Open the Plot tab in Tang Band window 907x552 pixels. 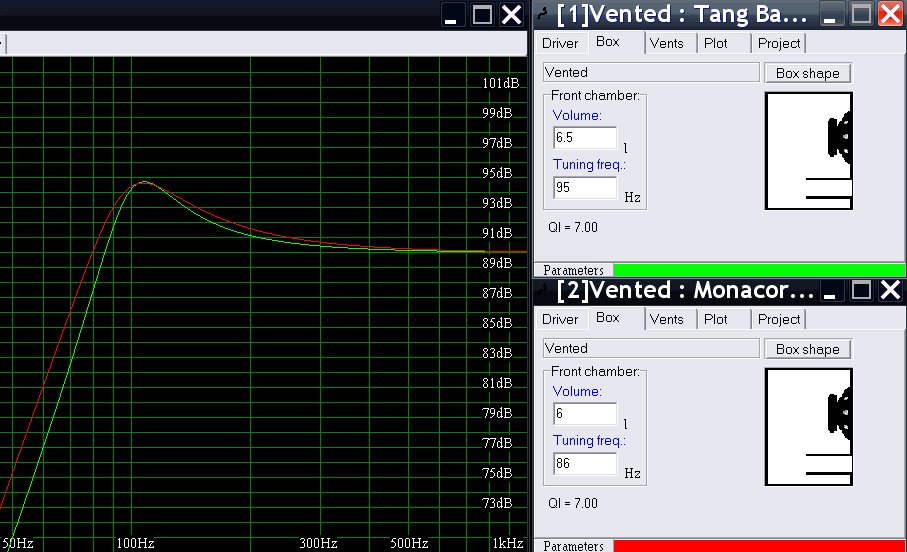point(716,43)
